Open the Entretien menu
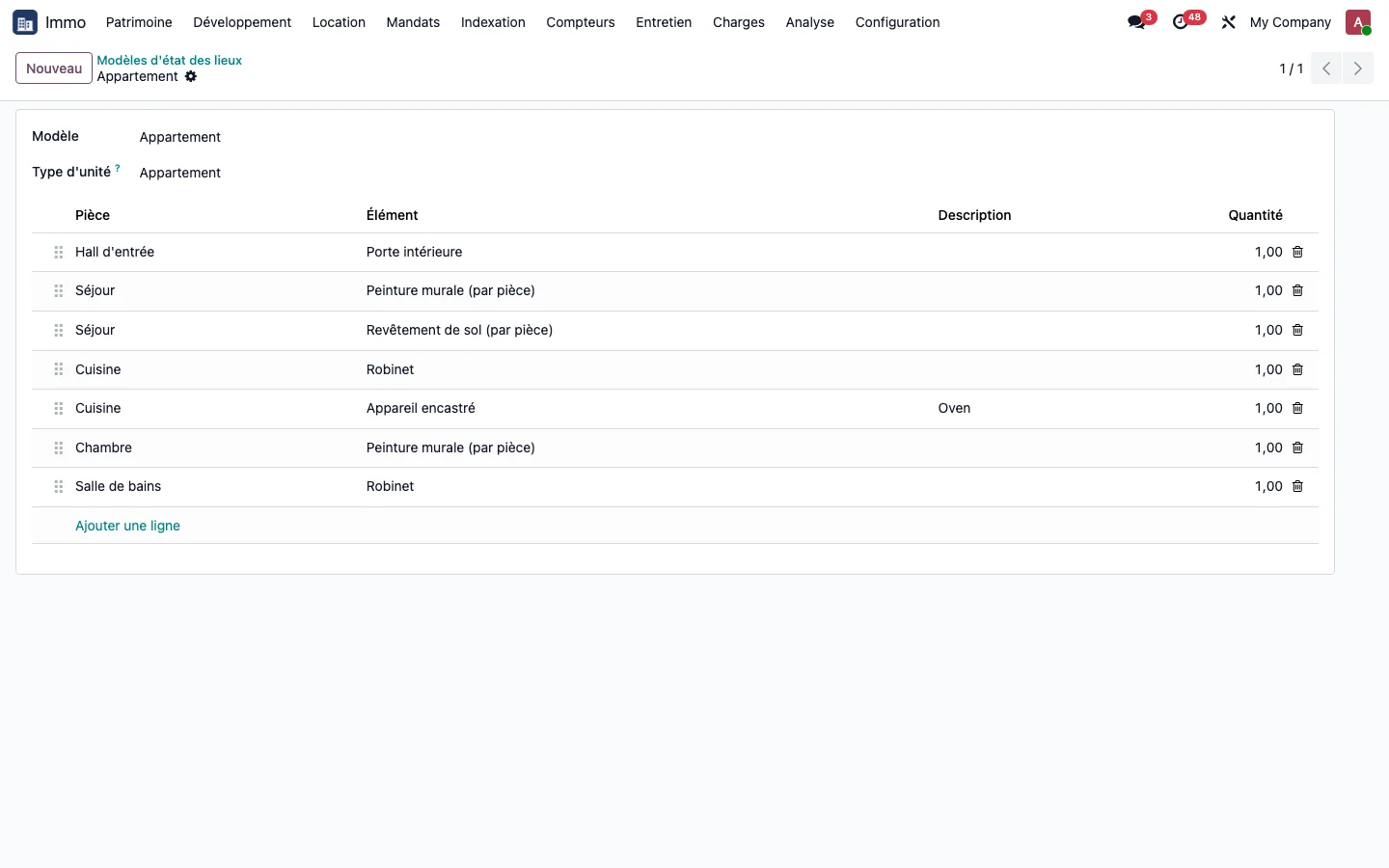Image resolution: width=1389 pixels, height=868 pixels. 664,22
